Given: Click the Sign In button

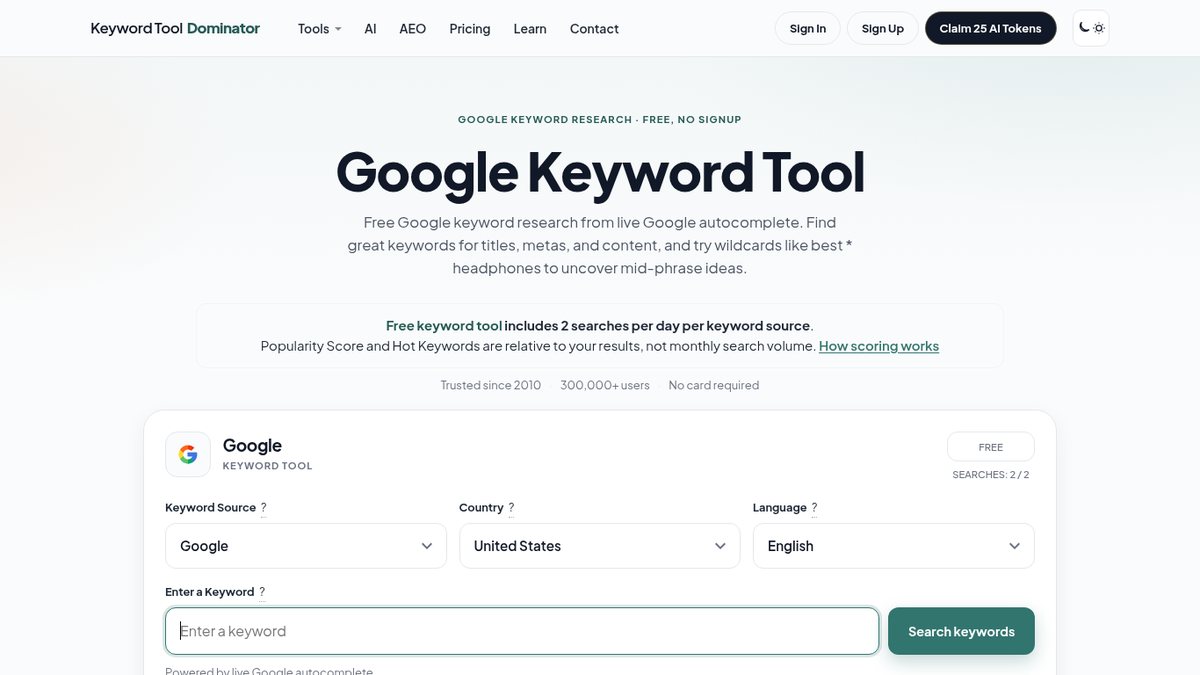Looking at the screenshot, I should click(x=808, y=28).
